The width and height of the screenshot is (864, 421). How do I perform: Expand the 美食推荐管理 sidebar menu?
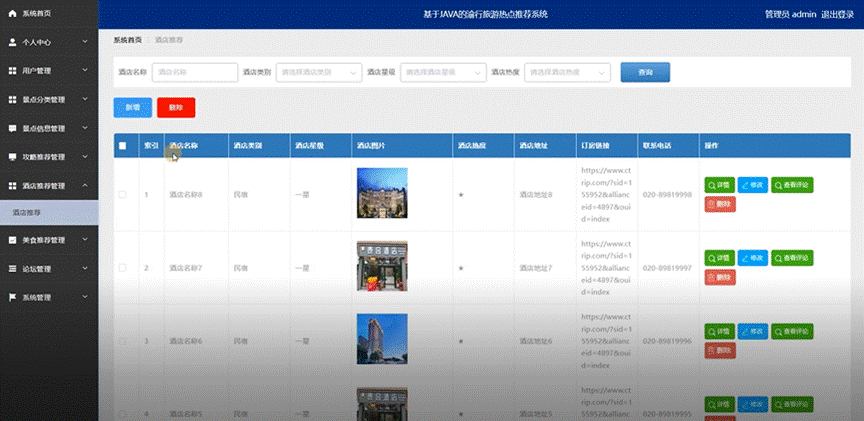49,240
